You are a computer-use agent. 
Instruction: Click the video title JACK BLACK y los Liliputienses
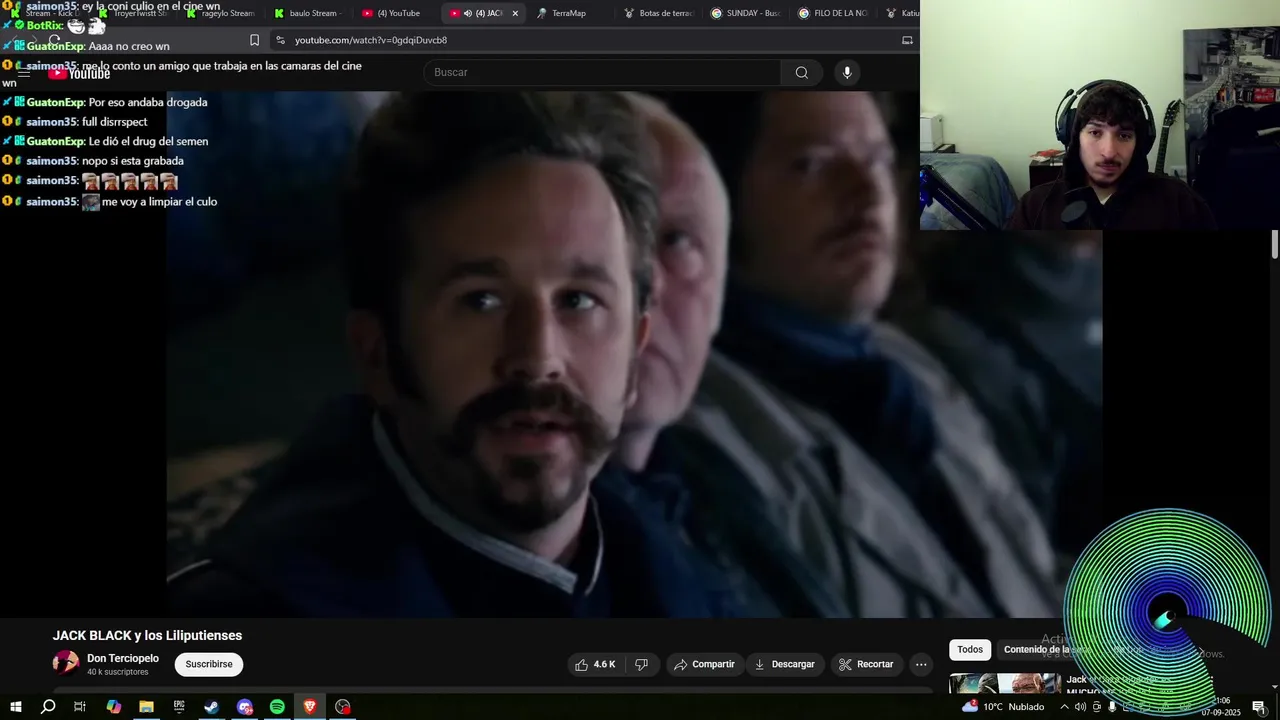pos(147,635)
